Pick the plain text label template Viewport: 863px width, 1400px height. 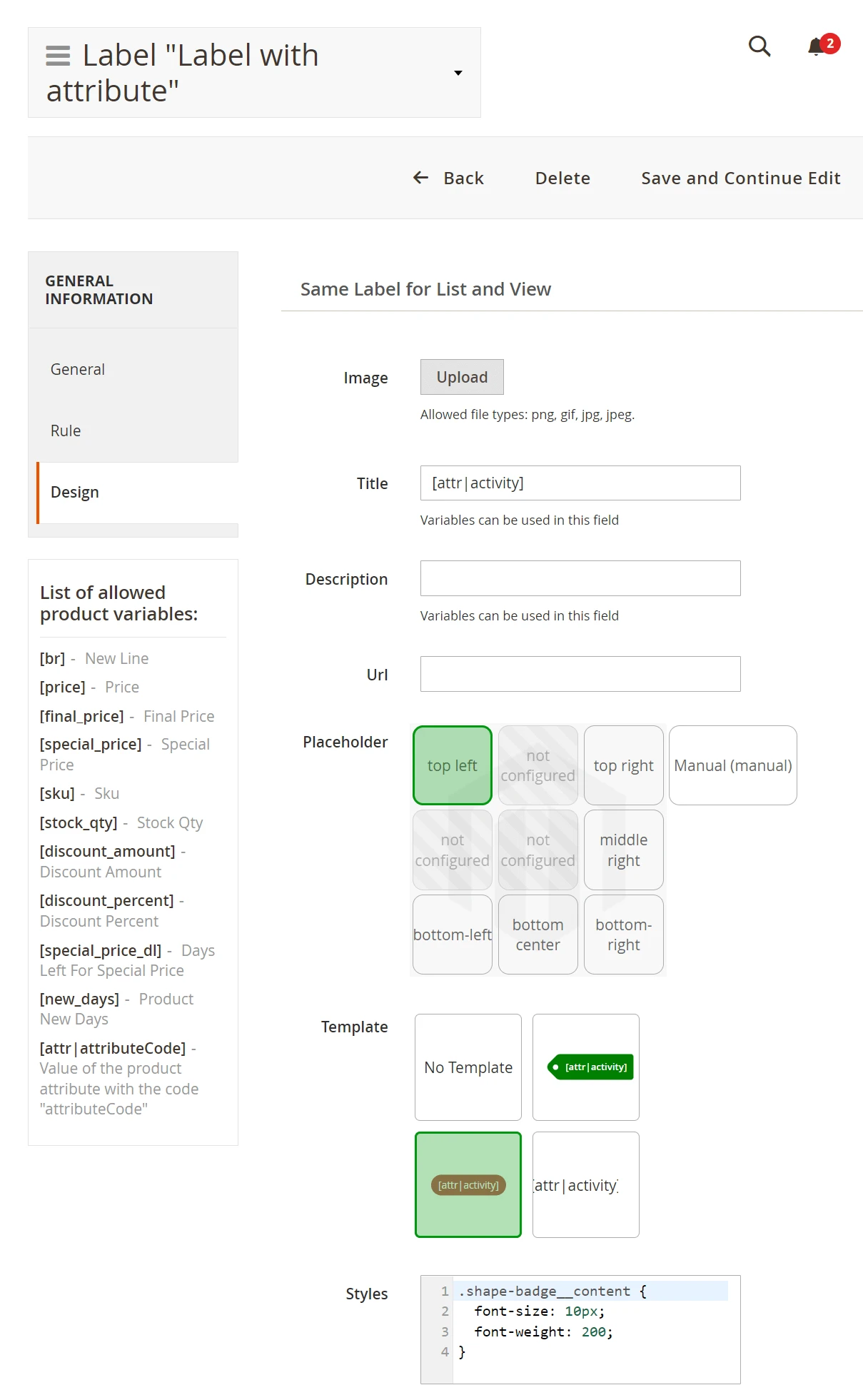click(x=585, y=1184)
